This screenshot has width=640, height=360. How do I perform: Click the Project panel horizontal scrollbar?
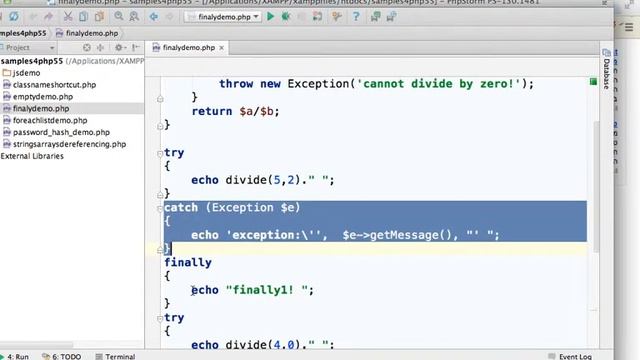point(37,345)
